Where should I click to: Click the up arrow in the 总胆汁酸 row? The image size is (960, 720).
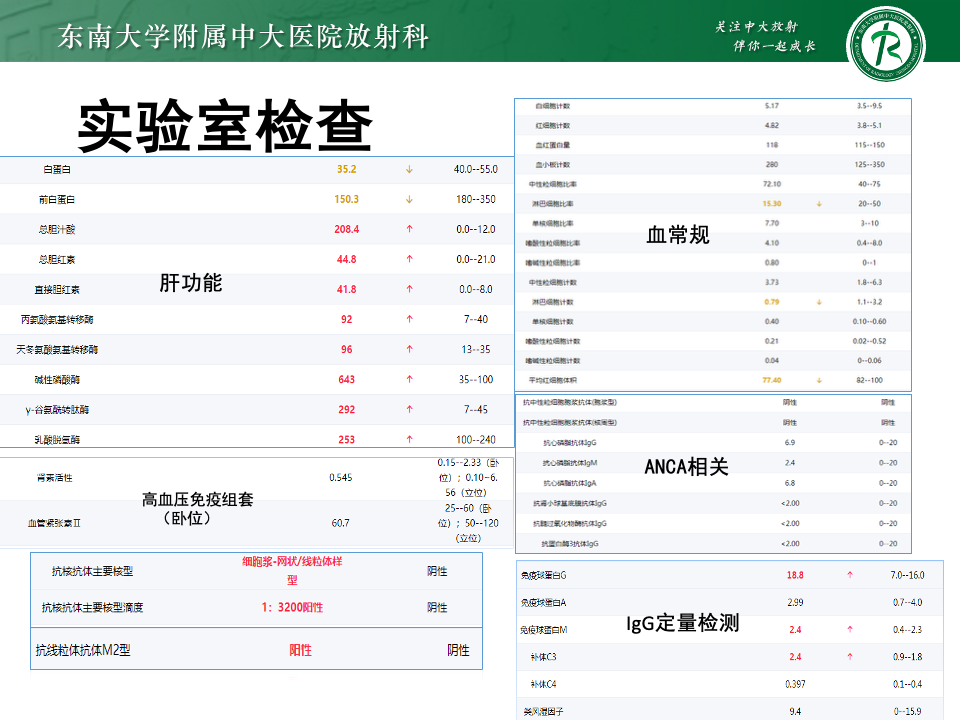pyautogui.click(x=409, y=229)
